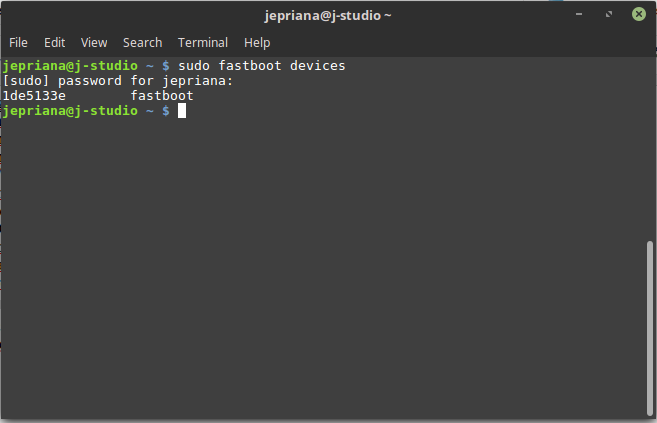The image size is (657, 423).
Task: Click the 'sudo fastboot devices' command text
Action: tap(262, 66)
